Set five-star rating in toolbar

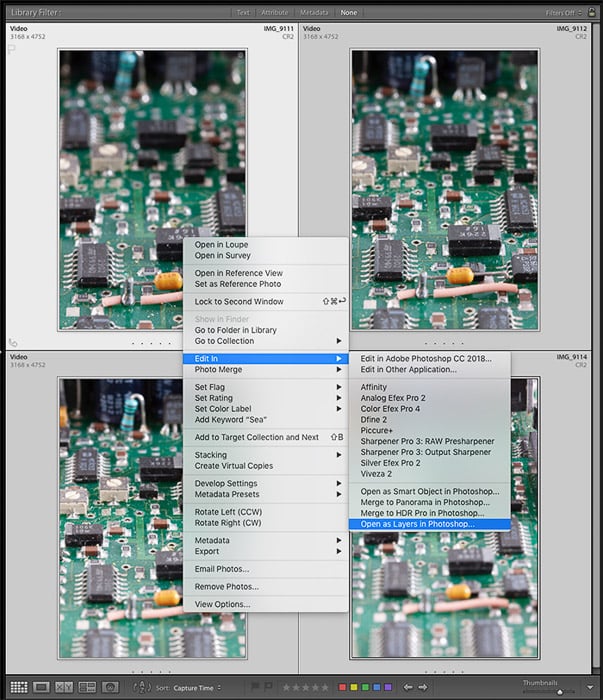click(325, 688)
